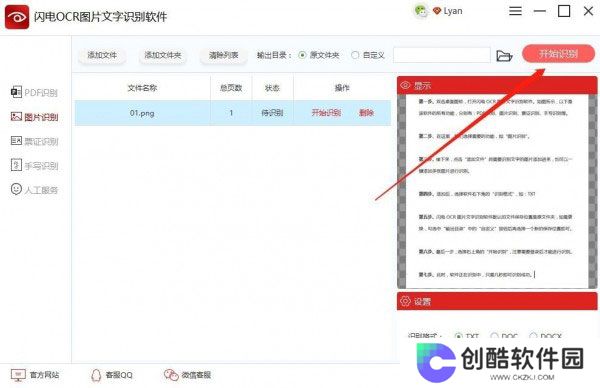Switch to 票证识别 mode

click(34, 141)
